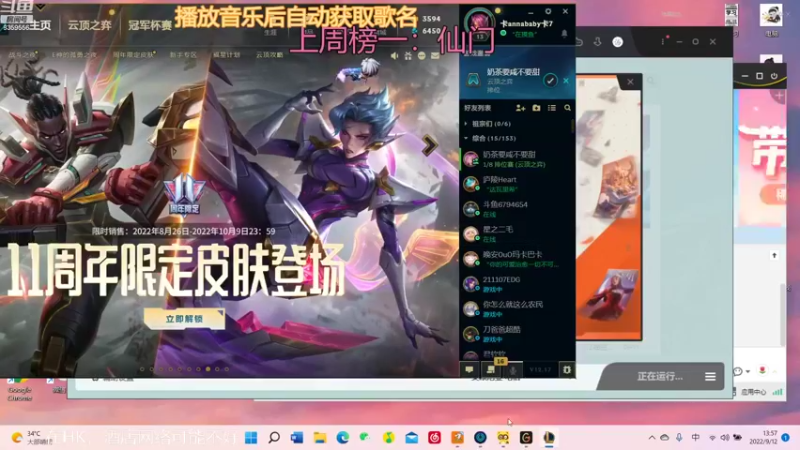Open the 冠军杯赛 tab
This screenshot has height=450, width=800.
[149, 26]
